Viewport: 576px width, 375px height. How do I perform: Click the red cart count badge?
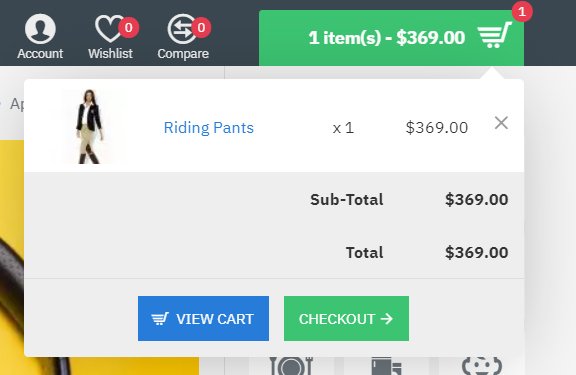[522, 12]
